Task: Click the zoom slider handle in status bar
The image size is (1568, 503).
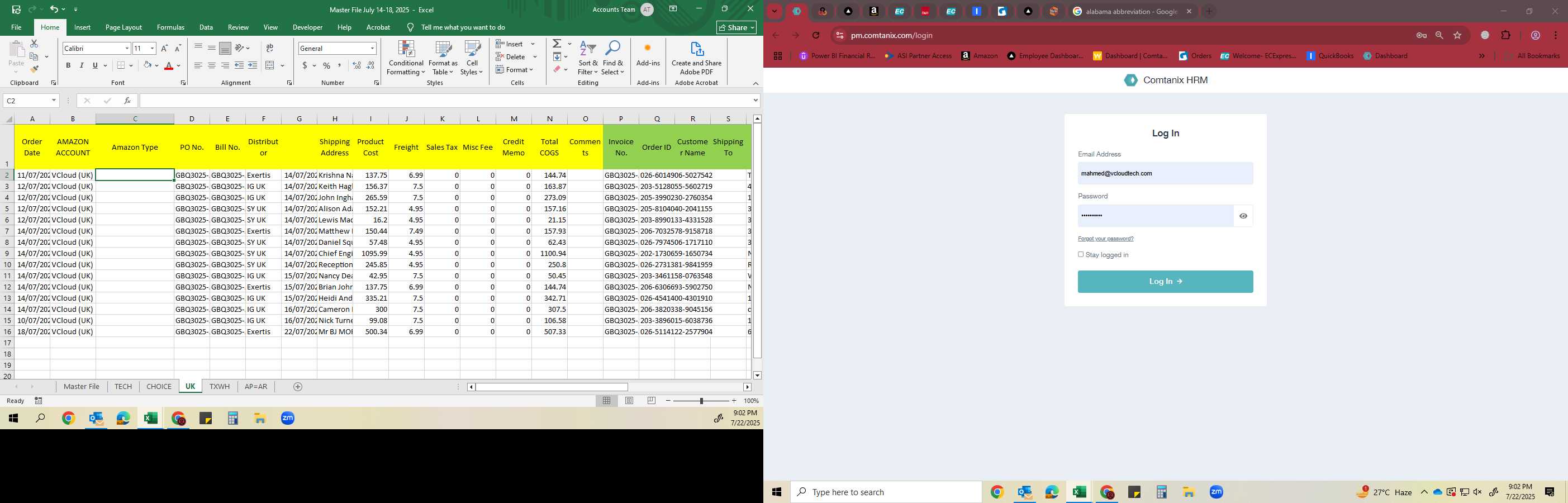Action: [x=701, y=401]
